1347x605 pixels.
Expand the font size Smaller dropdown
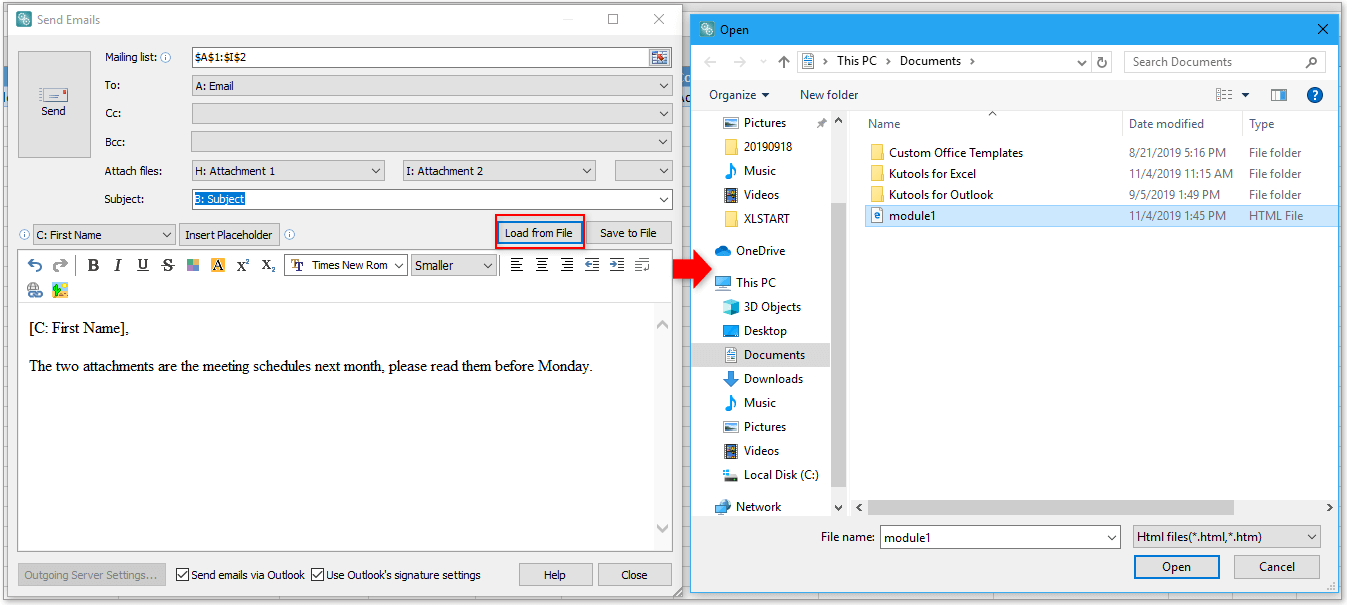[x=487, y=265]
